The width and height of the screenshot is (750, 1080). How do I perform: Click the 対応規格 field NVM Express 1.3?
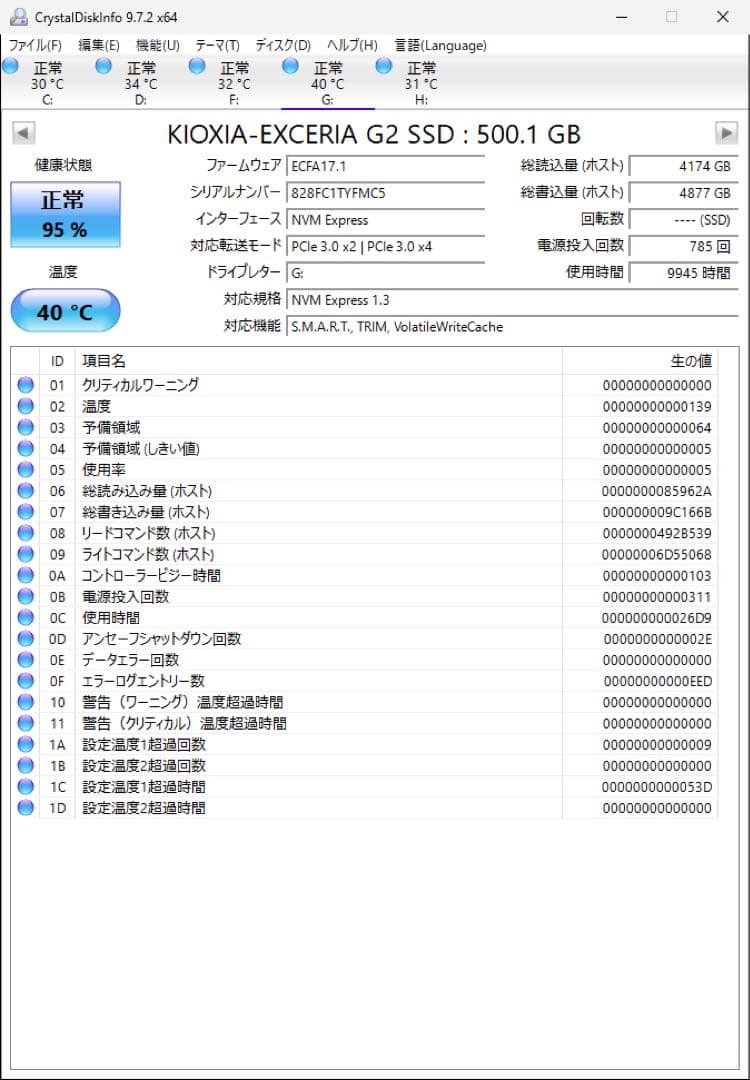tap(512, 300)
